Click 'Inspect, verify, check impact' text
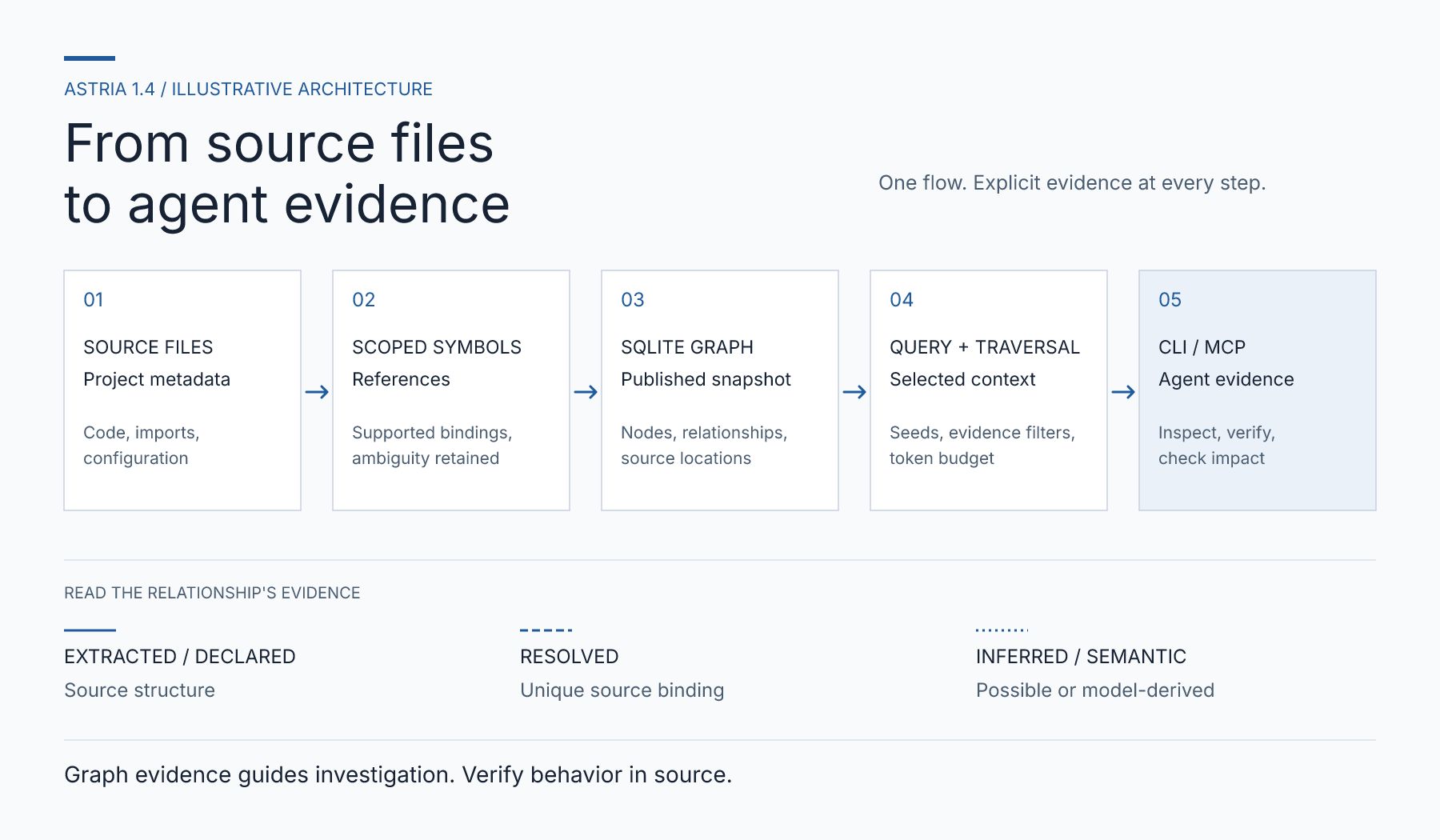This screenshot has width=1440, height=840. tap(1217, 445)
